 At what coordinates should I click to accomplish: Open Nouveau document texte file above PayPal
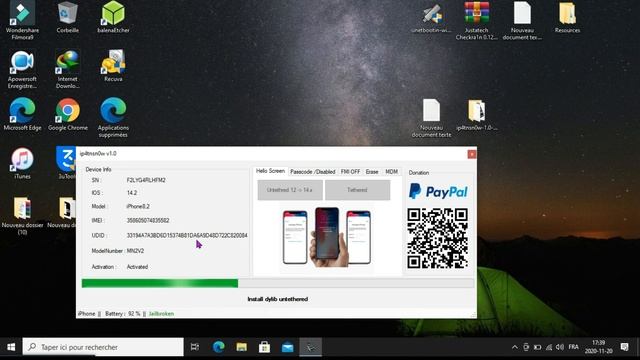pos(431,118)
